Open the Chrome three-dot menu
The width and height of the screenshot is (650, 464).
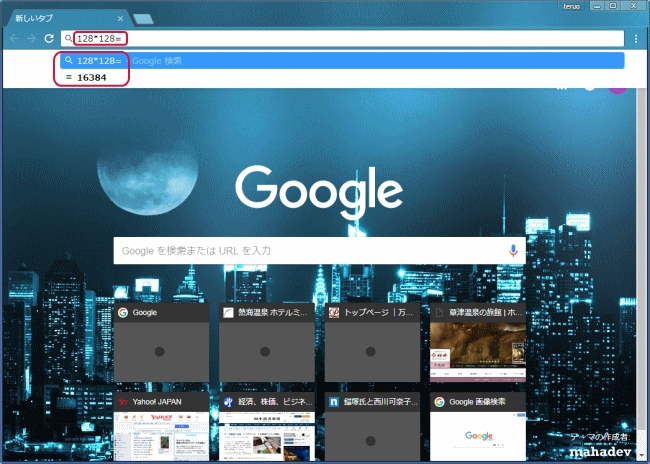pyautogui.click(x=635, y=39)
